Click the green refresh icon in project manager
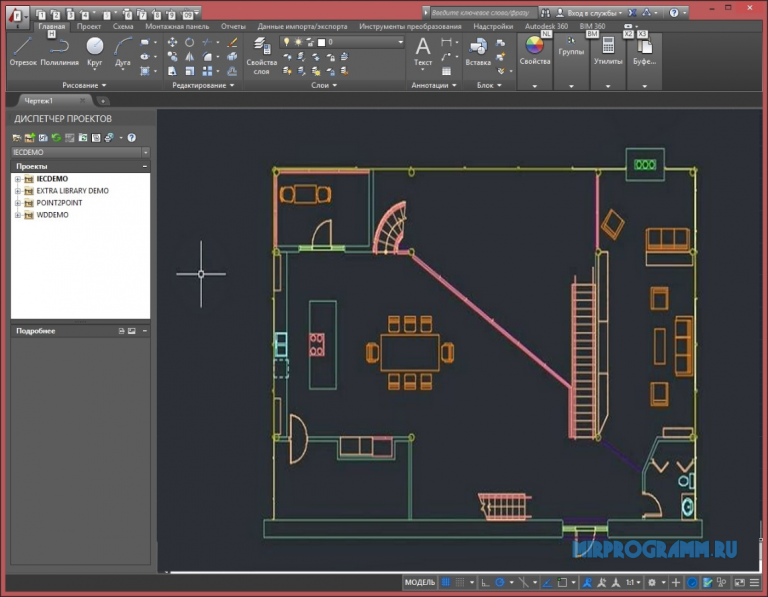768x597 pixels. tap(57, 136)
